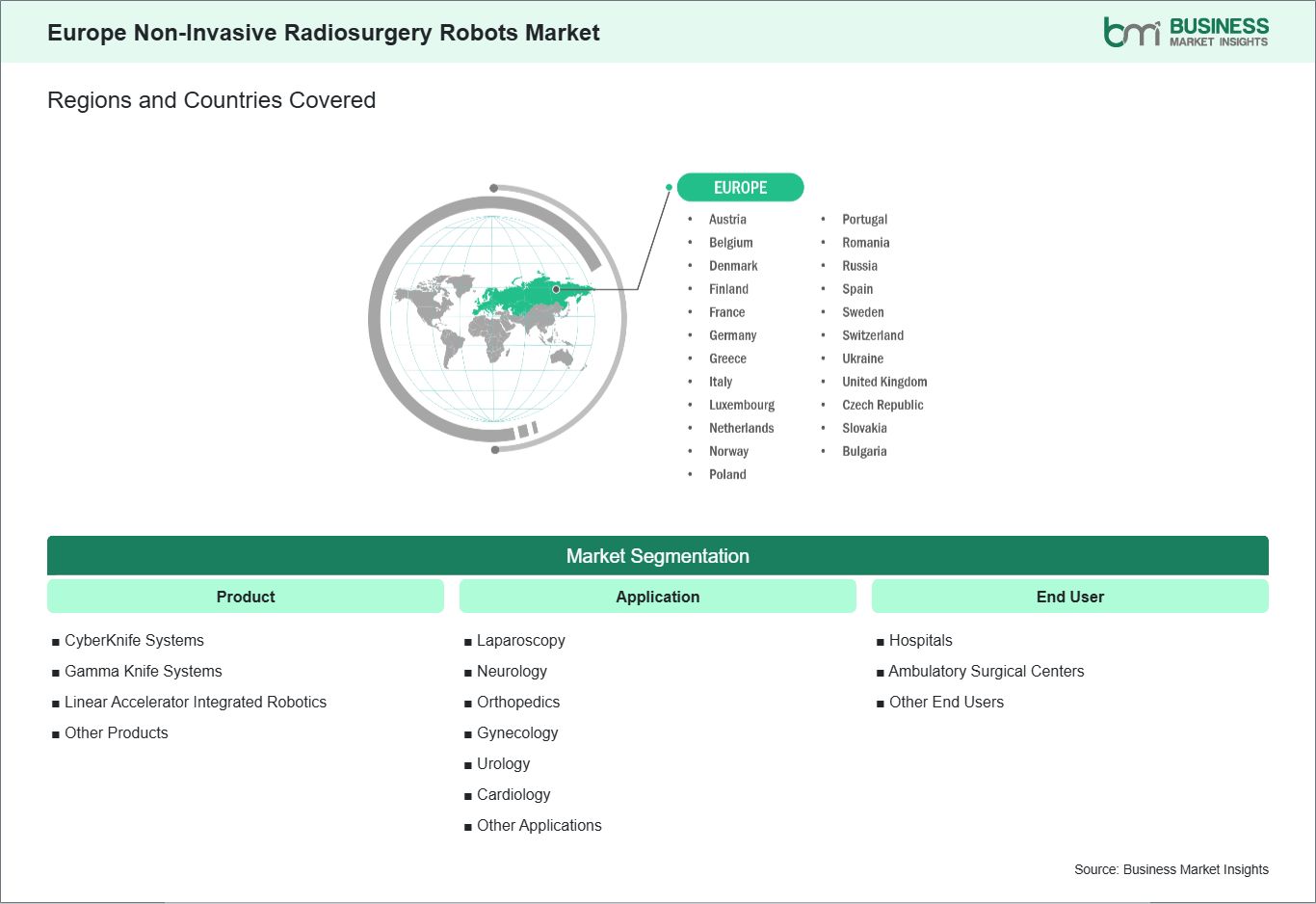
Task: Select Sweden in country list
Action: (863, 312)
